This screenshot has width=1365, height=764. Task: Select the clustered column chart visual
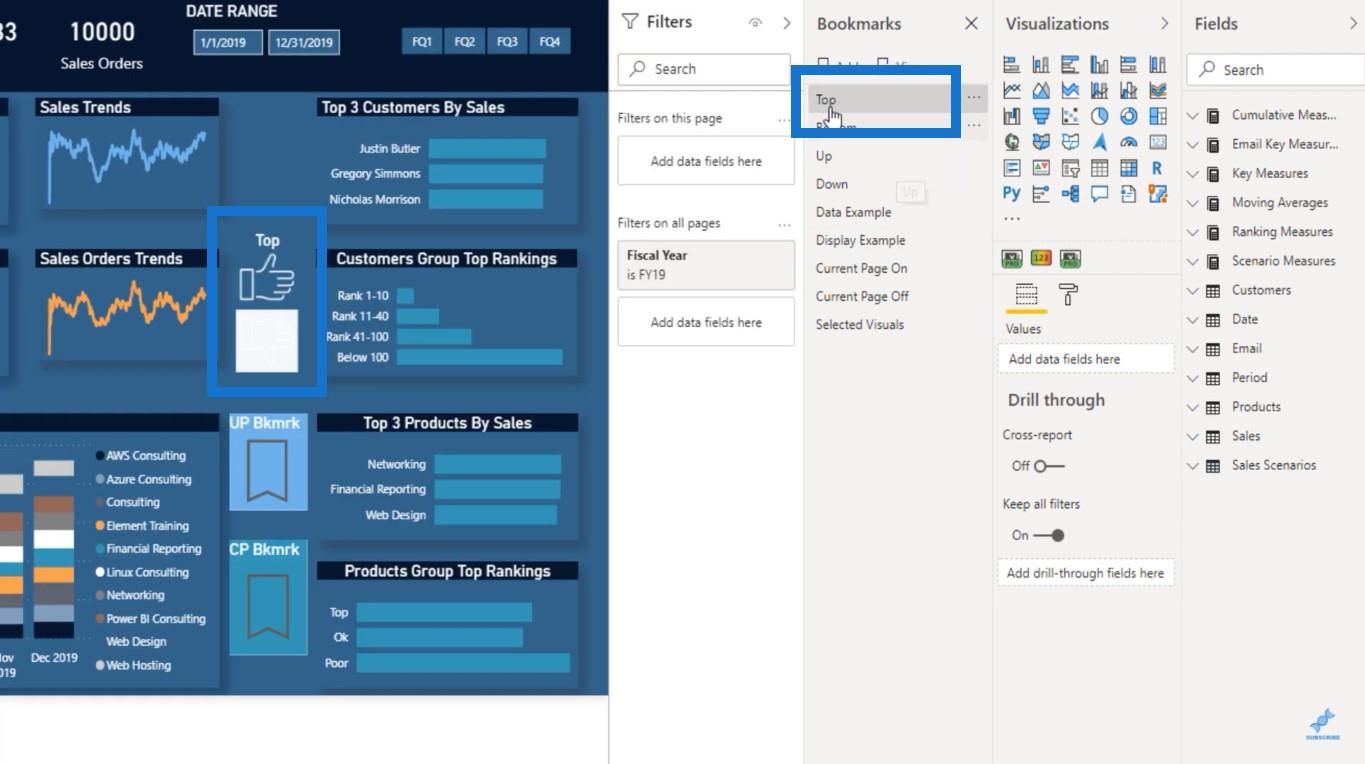[1099, 65]
